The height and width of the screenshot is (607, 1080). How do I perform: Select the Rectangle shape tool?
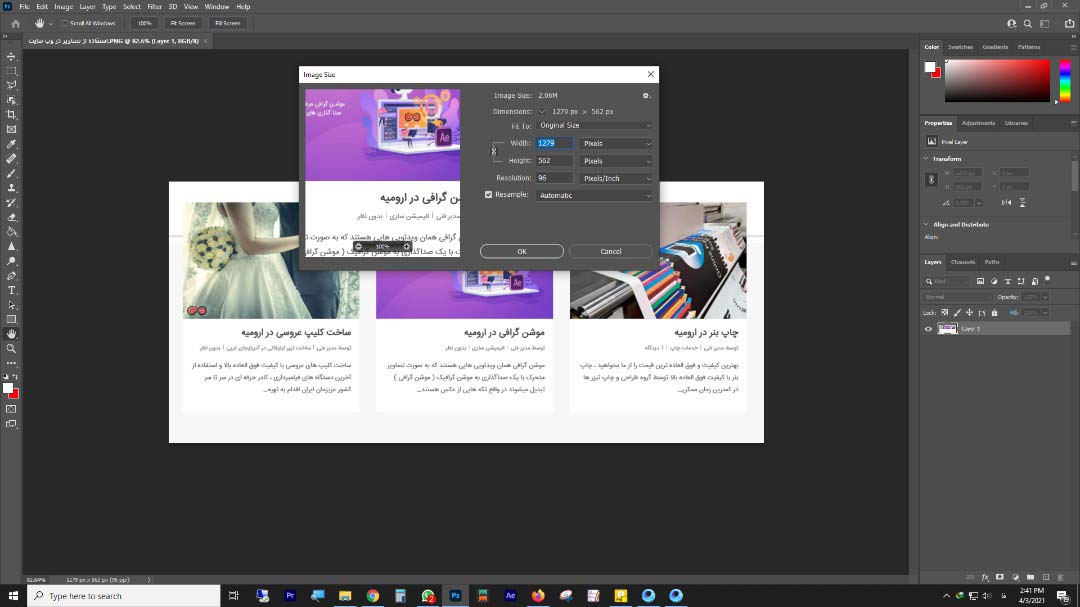11,319
